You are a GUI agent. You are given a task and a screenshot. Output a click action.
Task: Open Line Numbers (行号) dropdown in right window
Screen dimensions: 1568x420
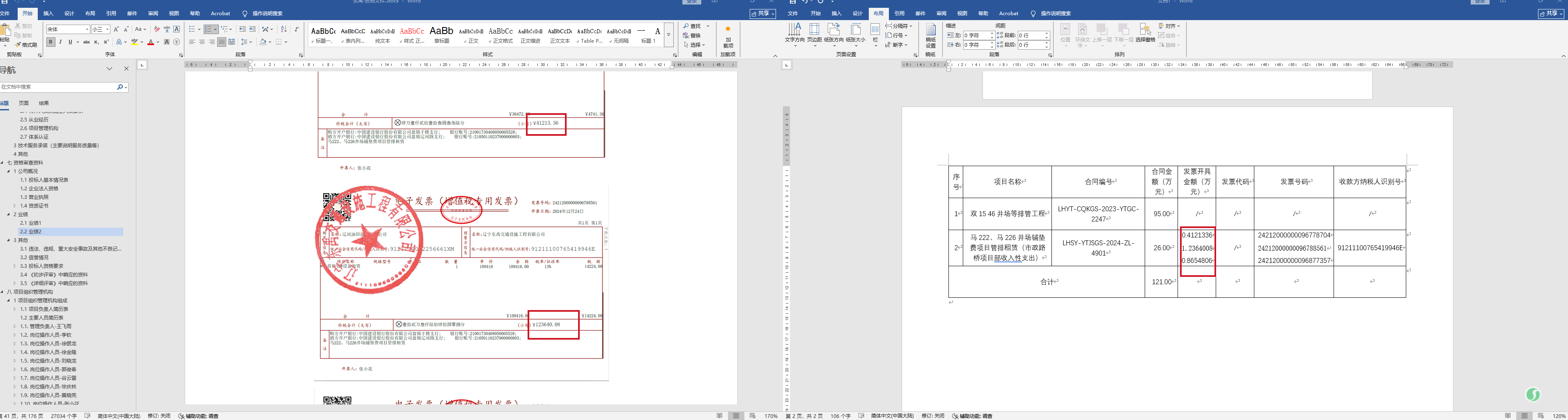pyautogui.click(x=897, y=35)
